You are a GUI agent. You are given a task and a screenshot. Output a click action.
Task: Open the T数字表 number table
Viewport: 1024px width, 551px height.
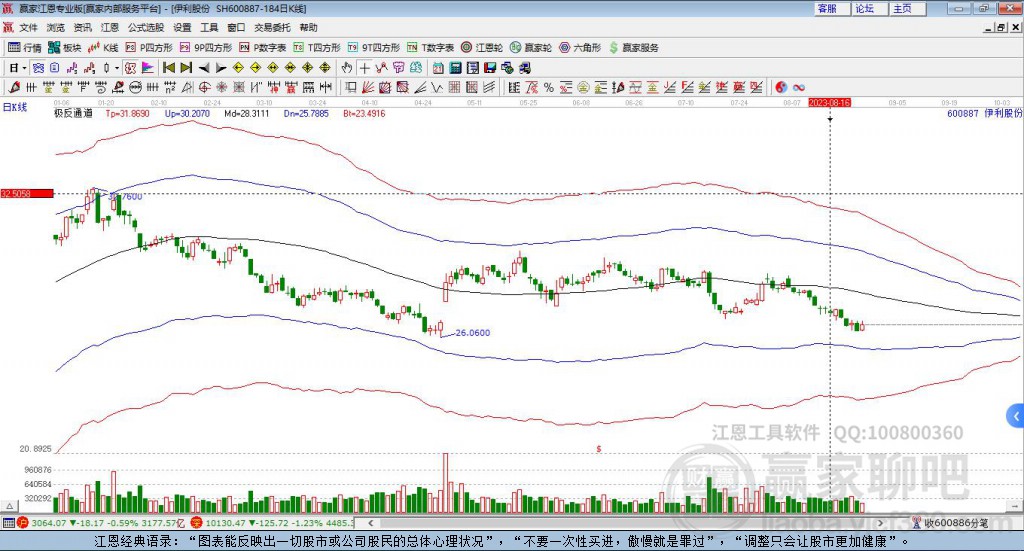[431, 48]
